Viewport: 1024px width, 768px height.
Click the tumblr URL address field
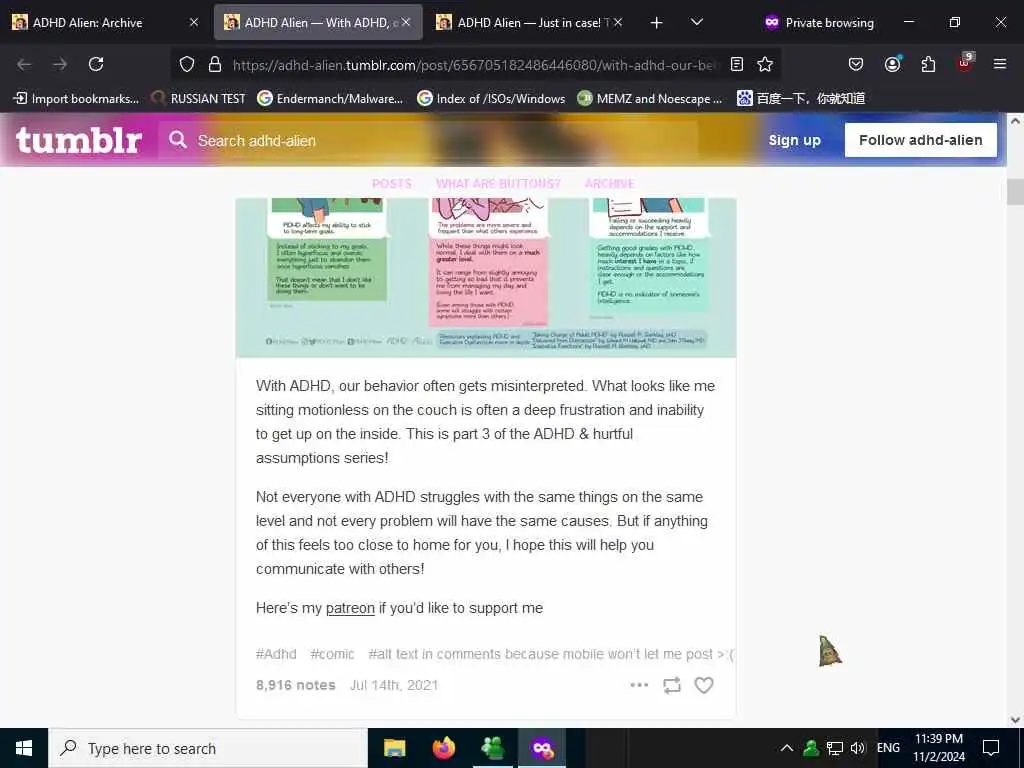(475, 65)
